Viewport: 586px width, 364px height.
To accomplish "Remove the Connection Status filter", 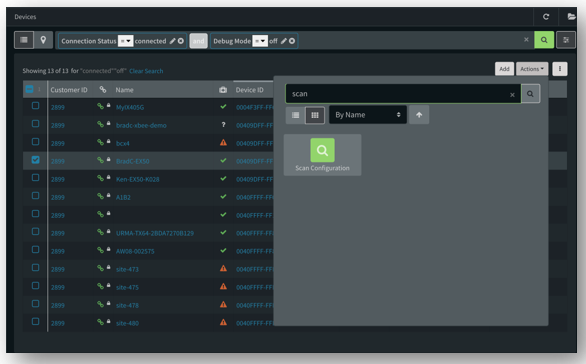I will point(181,41).
